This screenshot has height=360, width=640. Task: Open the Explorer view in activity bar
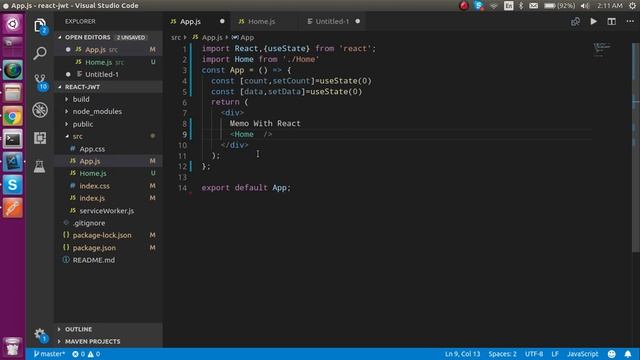coord(40,26)
